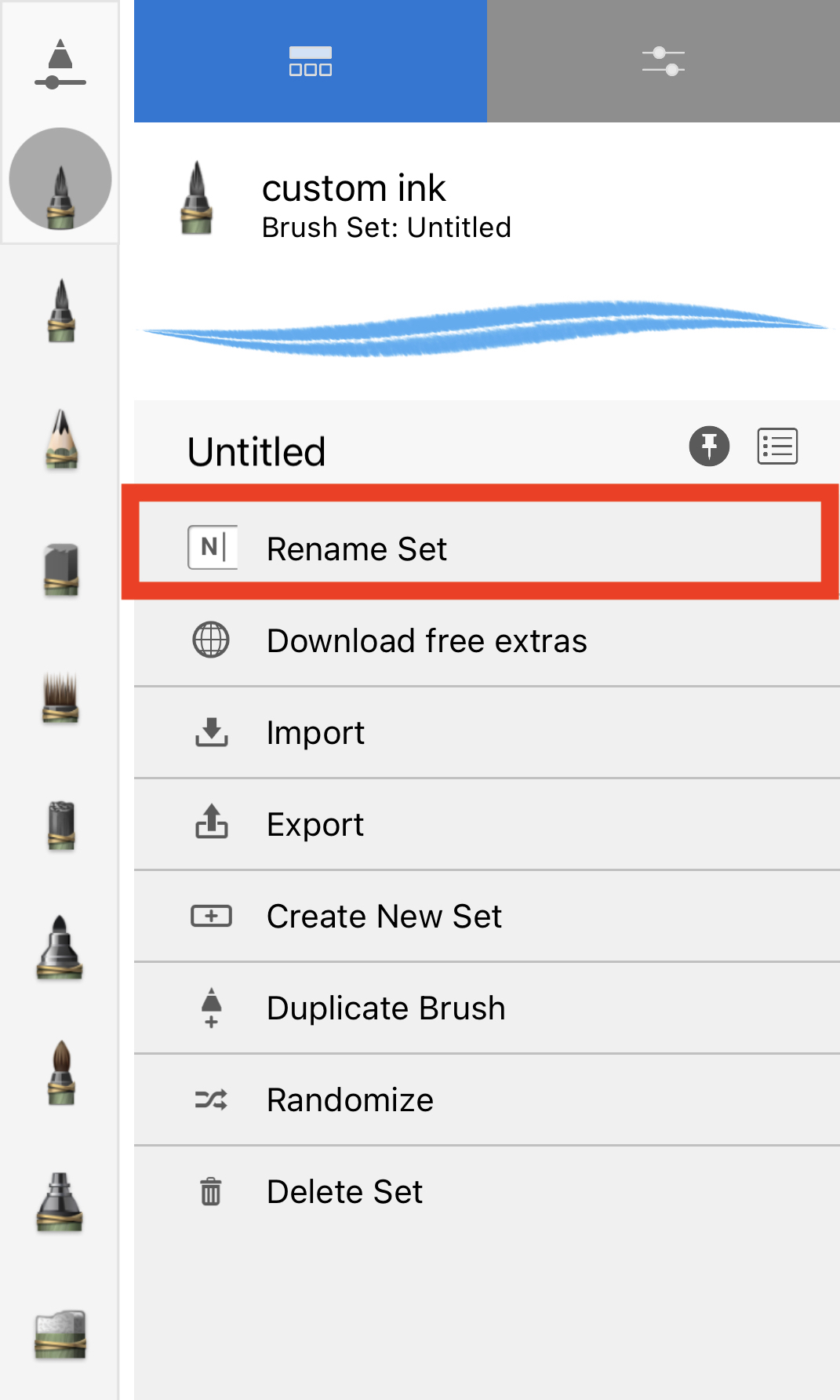Open the brush set list view

pyautogui.click(x=776, y=447)
